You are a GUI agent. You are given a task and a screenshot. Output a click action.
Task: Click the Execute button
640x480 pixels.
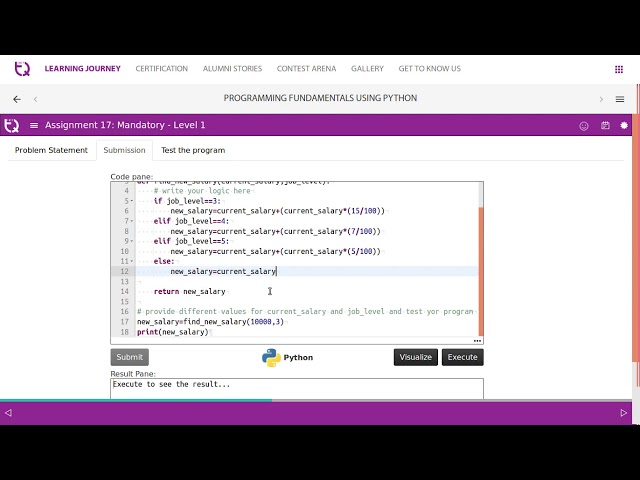462,357
